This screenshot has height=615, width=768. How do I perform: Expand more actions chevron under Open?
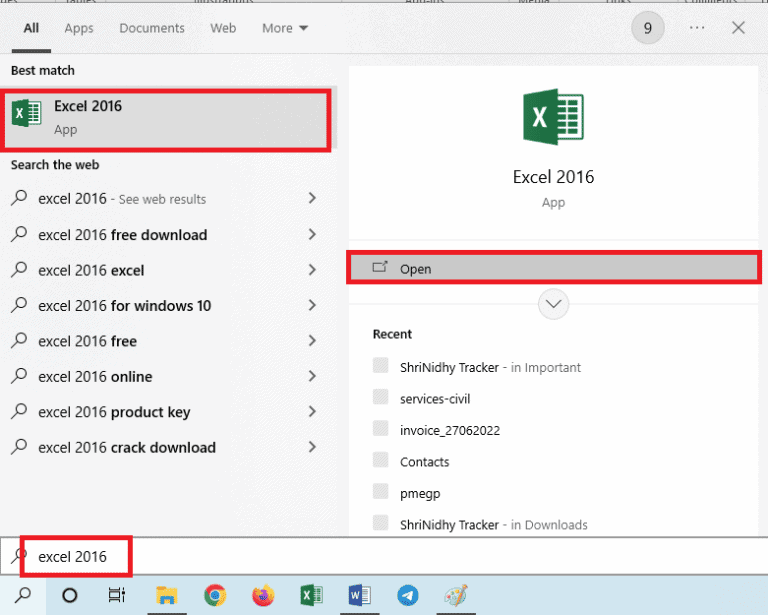pyautogui.click(x=553, y=304)
